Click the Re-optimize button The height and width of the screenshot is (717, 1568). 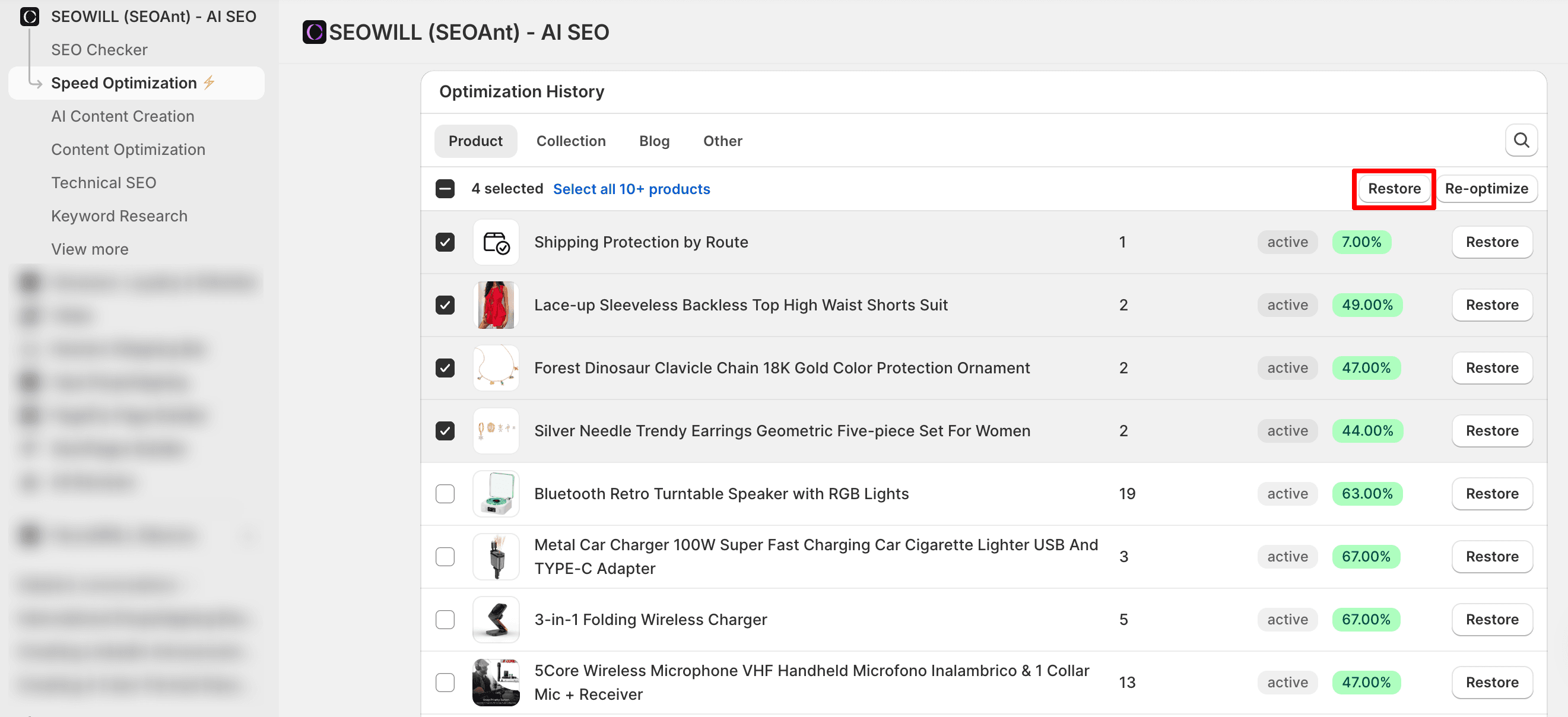point(1486,189)
